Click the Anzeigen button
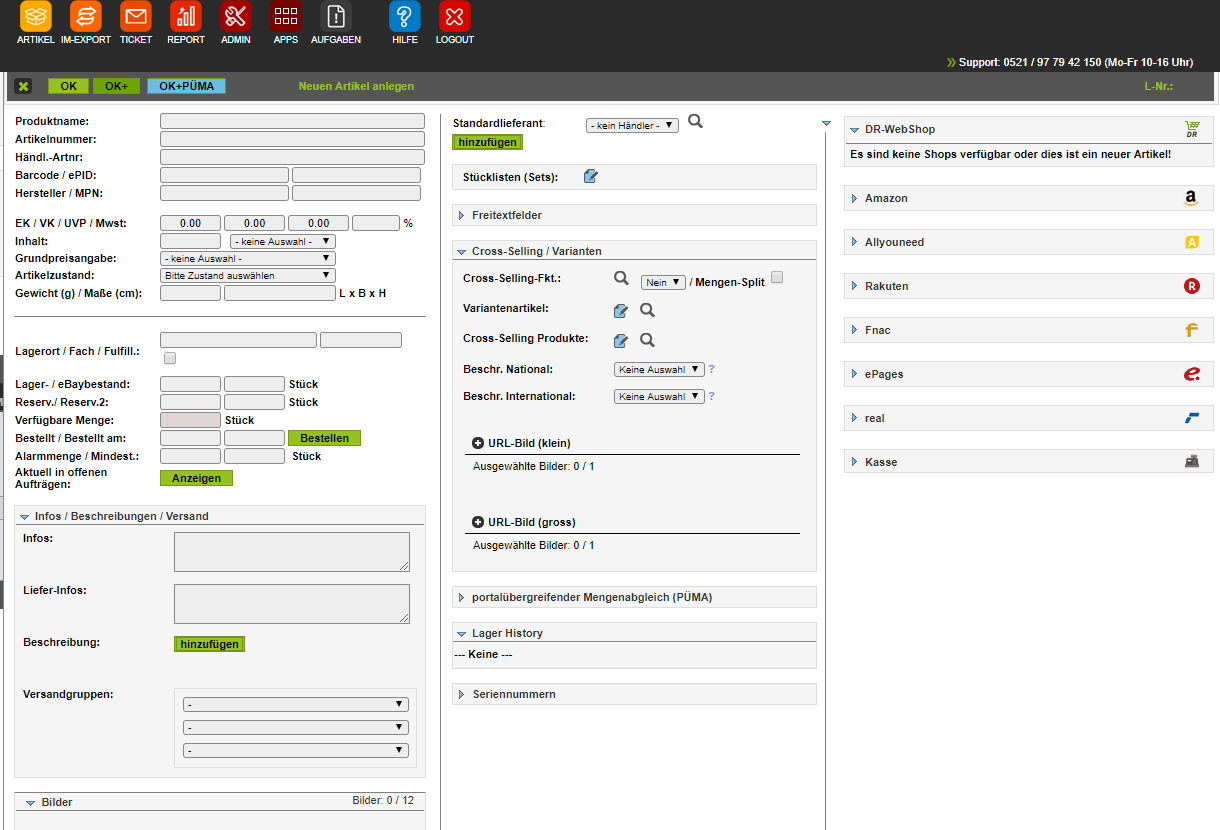Screen dimensions: 1220x830 coord(196,478)
